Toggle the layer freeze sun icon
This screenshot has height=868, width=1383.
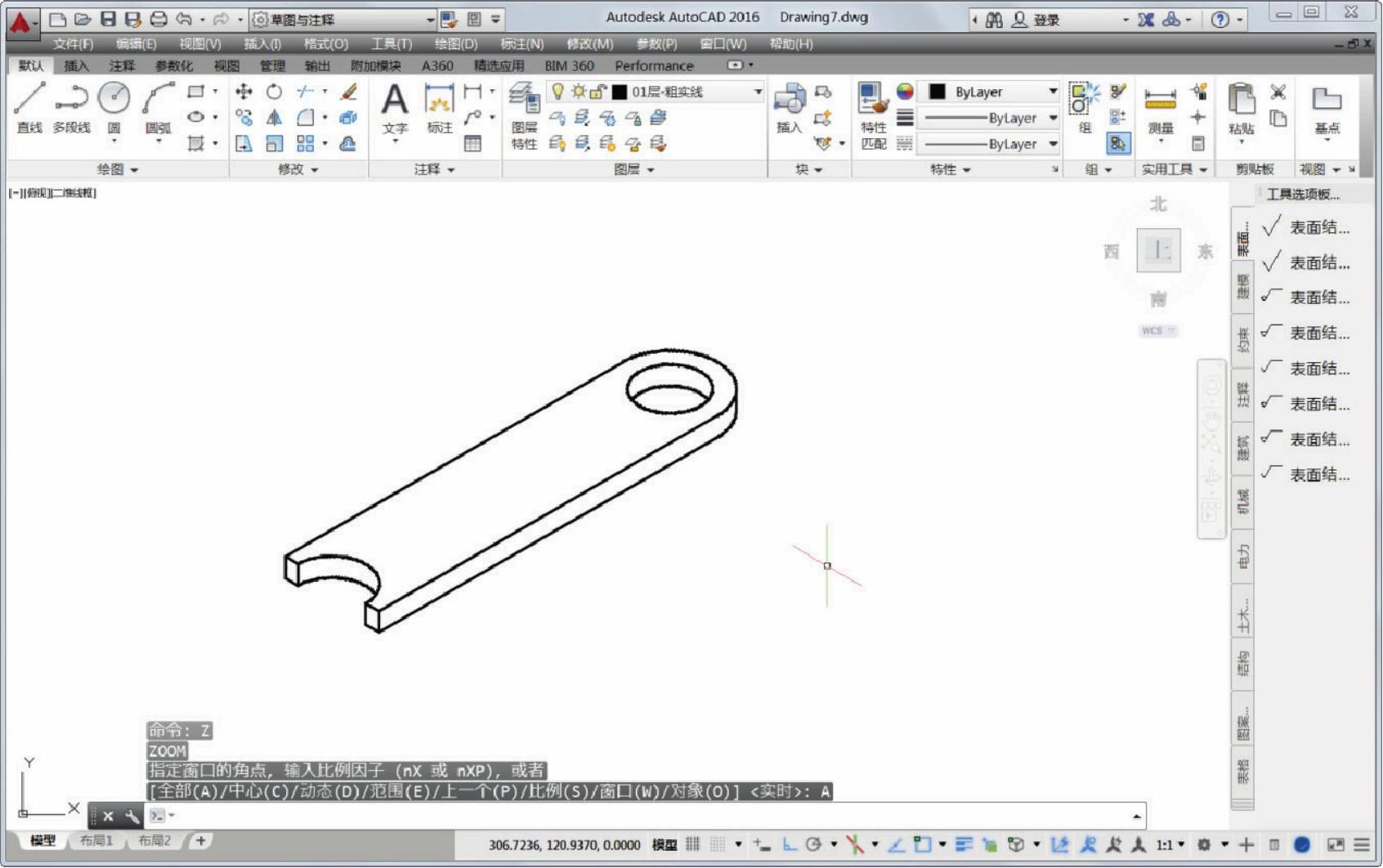pyautogui.click(x=578, y=92)
